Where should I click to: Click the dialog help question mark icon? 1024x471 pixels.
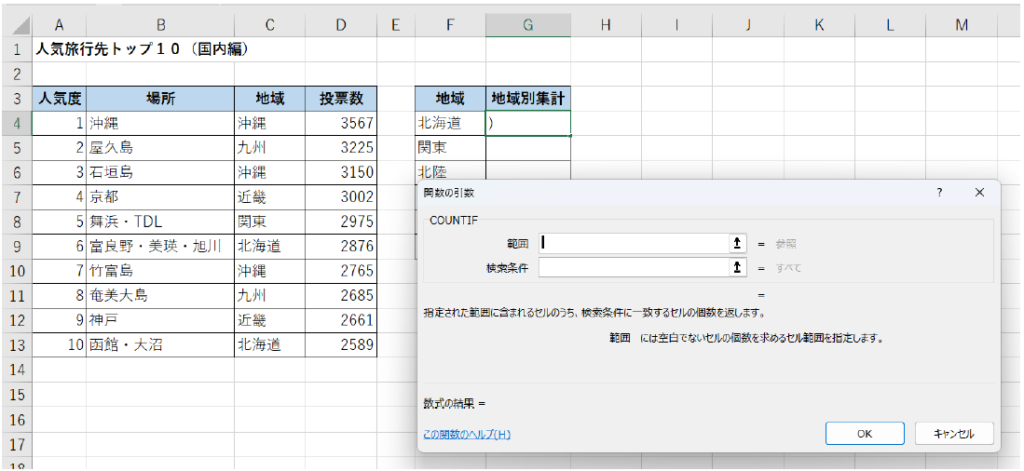939,192
